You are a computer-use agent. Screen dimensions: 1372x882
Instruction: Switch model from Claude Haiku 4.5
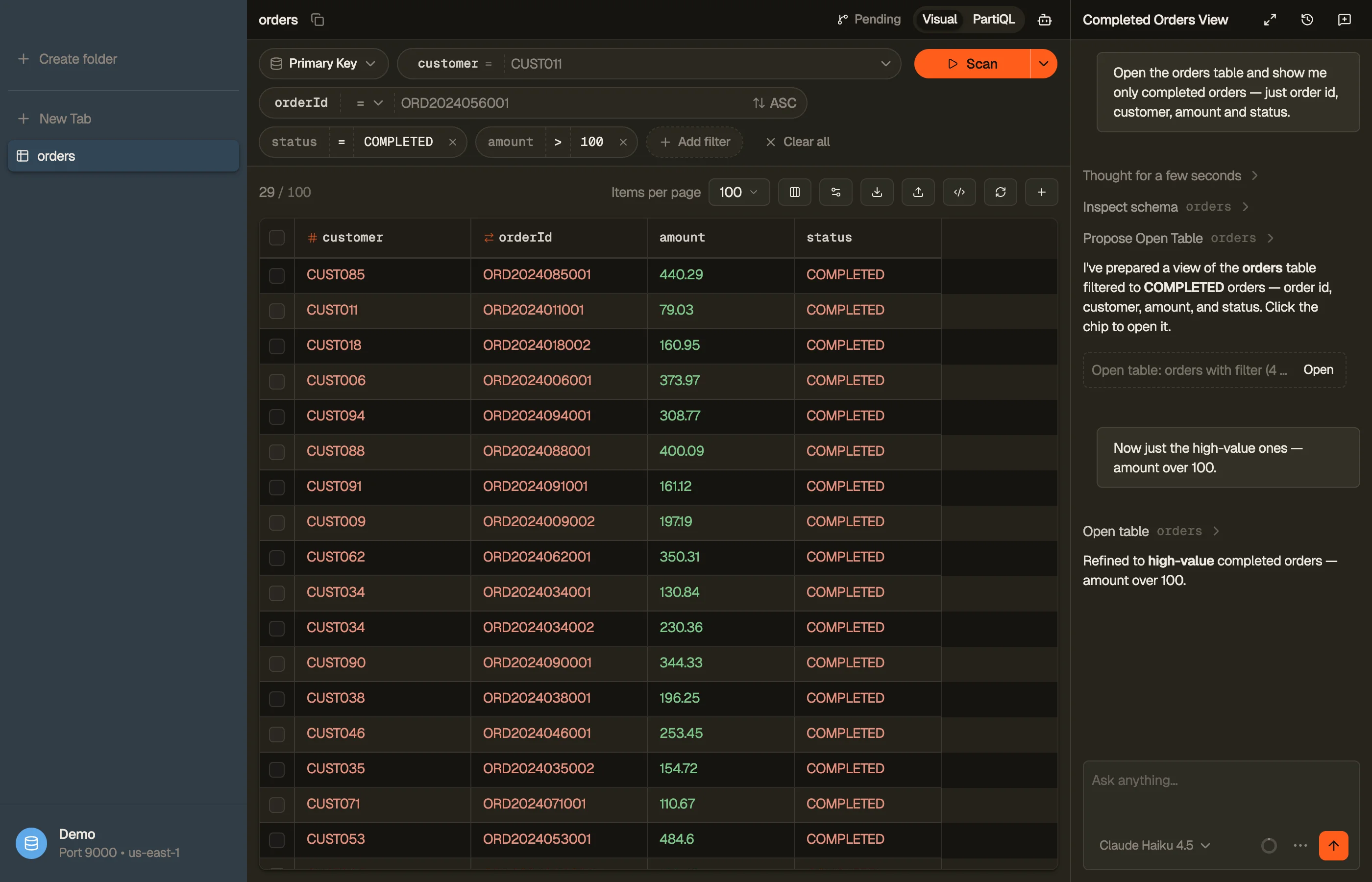pyautogui.click(x=1154, y=845)
